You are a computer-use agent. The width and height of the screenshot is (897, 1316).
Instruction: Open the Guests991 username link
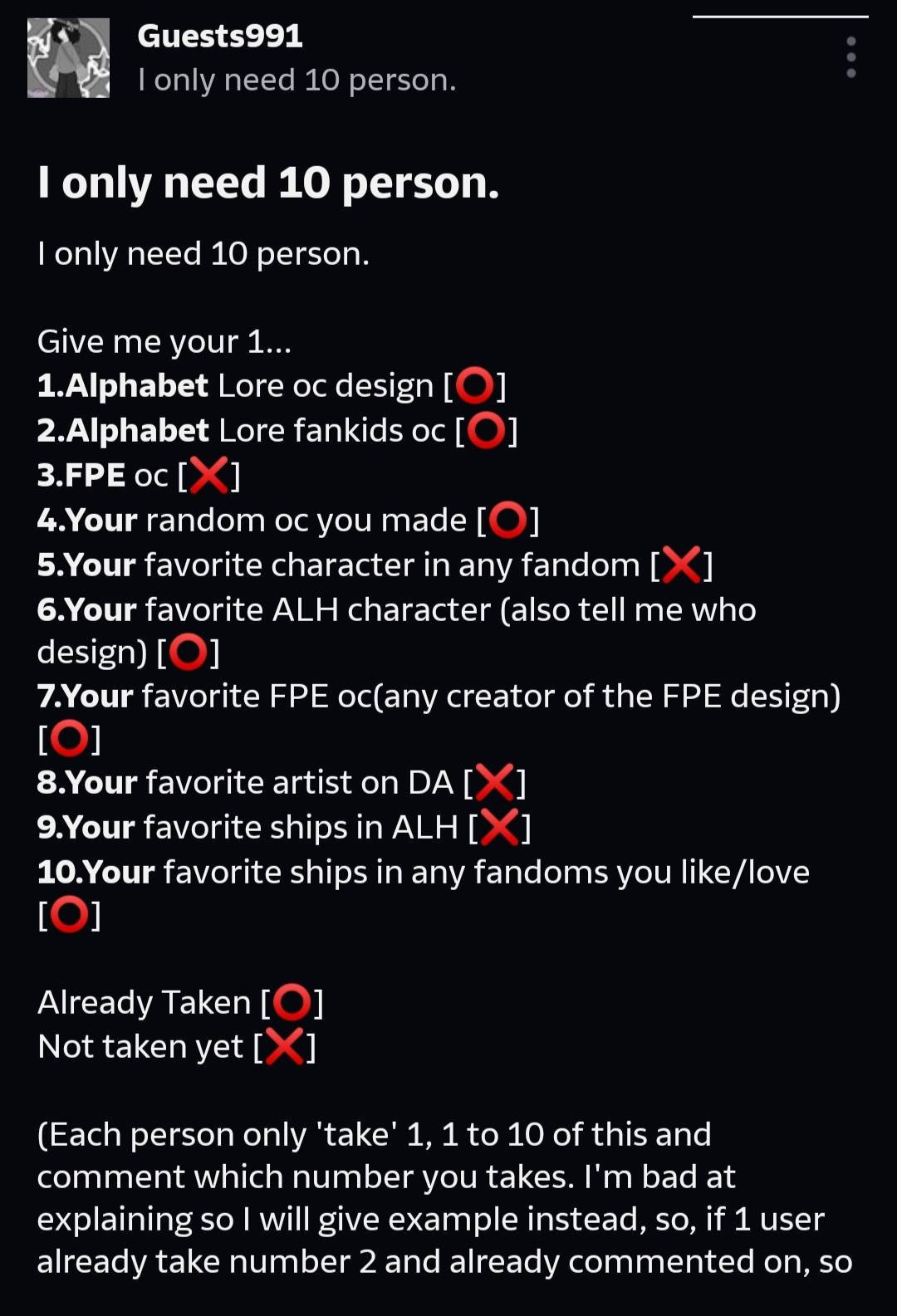220,36
